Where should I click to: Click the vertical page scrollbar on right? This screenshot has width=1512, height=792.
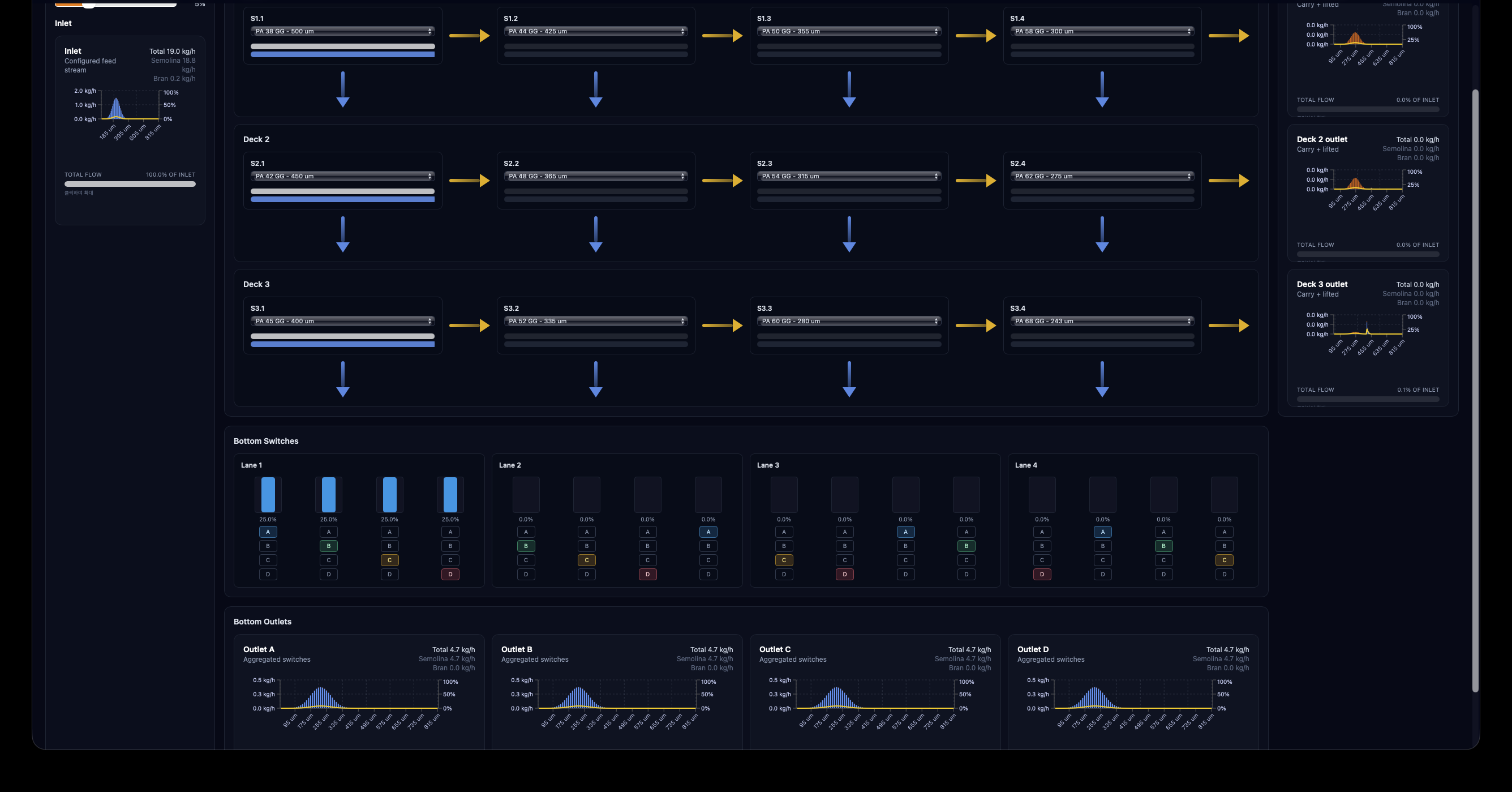tap(1475, 391)
